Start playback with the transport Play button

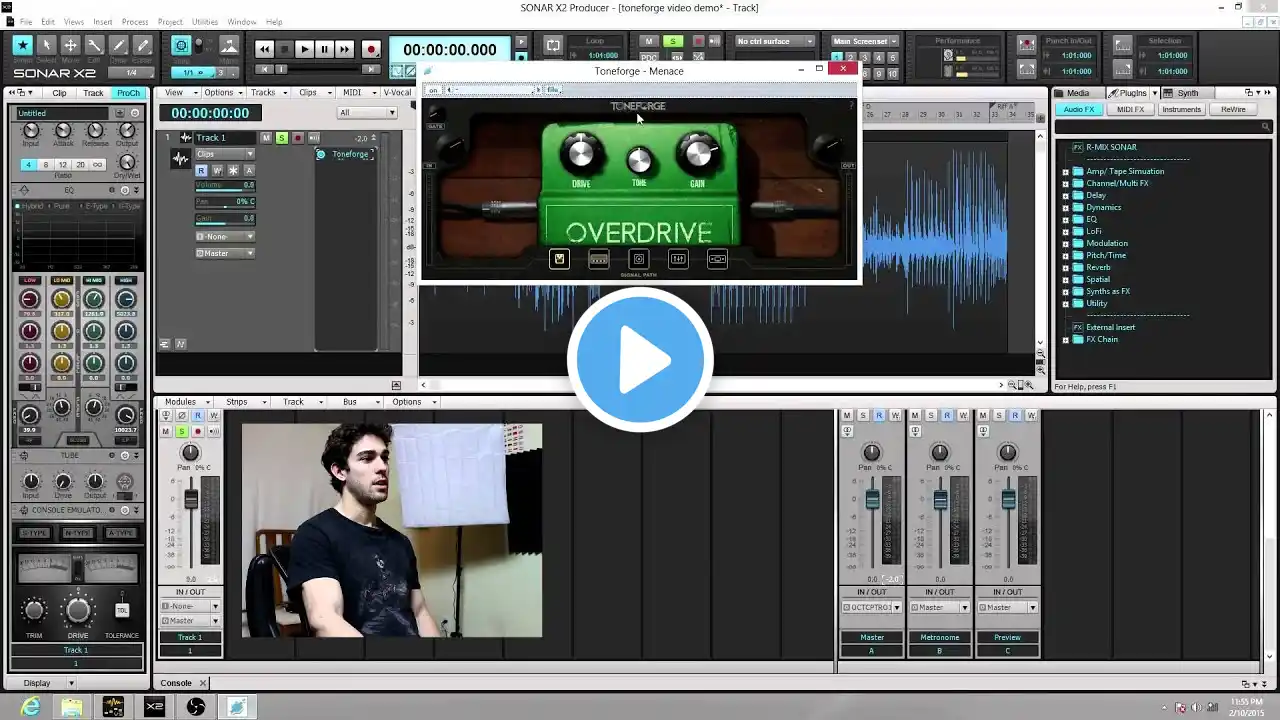[x=304, y=49]
